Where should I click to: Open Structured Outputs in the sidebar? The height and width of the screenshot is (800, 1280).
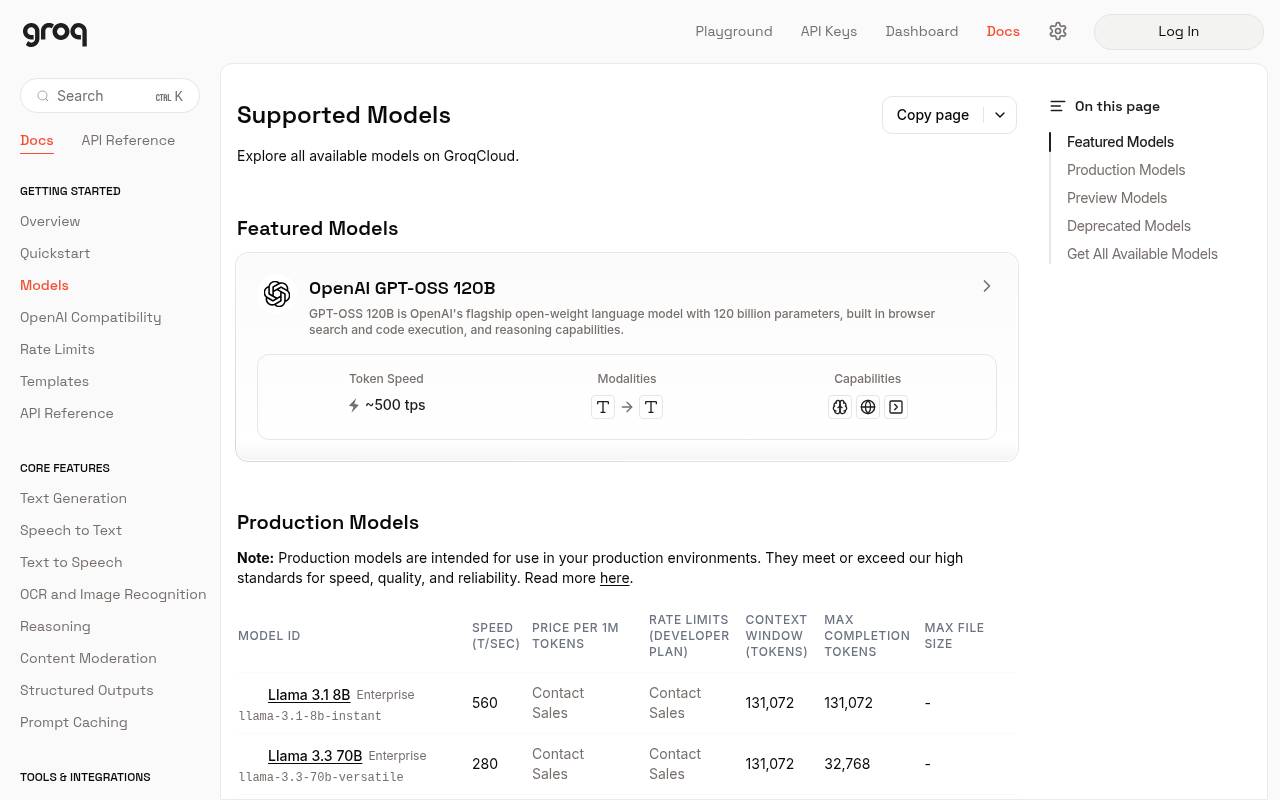click(x=87, y=690)
